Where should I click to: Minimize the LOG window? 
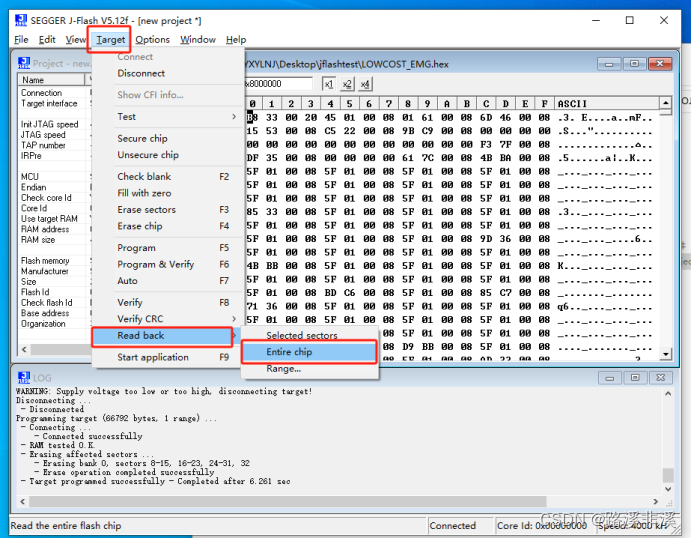pyautogui.click(x=609, y=378)
